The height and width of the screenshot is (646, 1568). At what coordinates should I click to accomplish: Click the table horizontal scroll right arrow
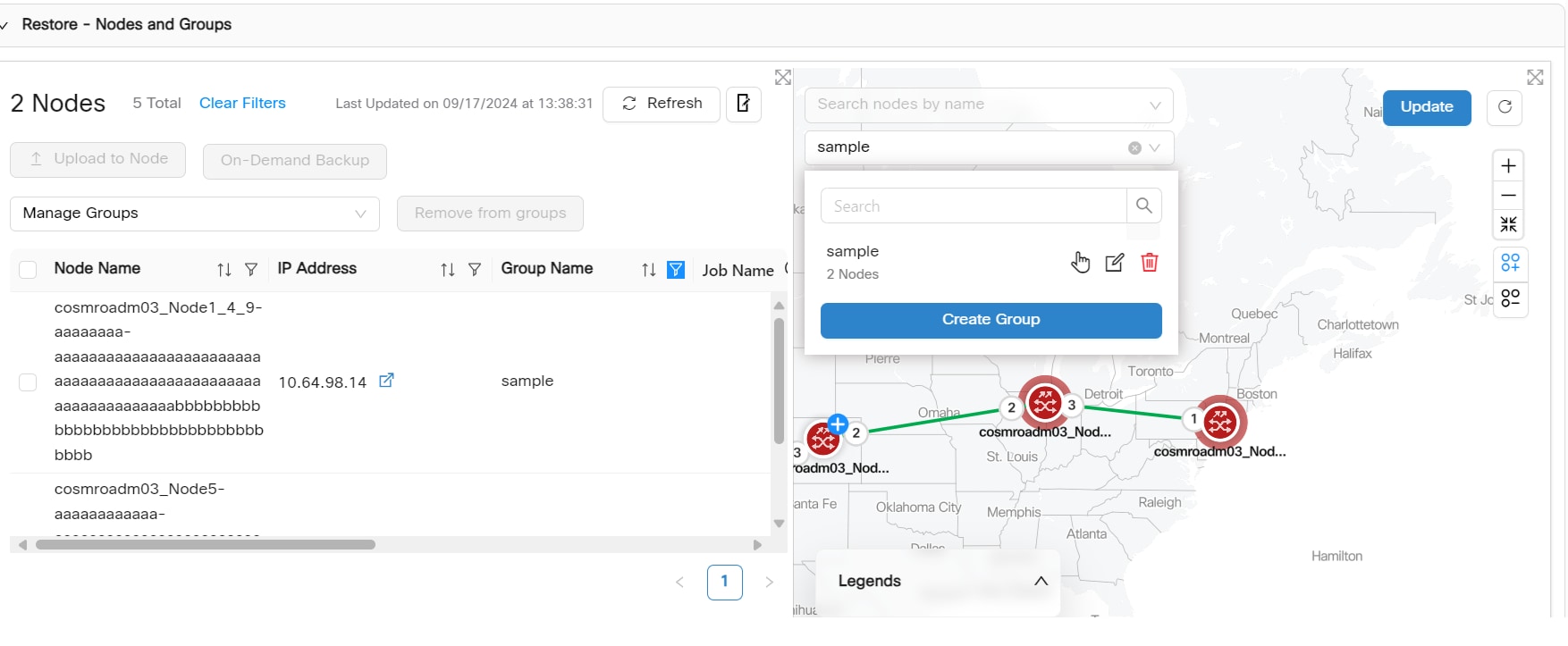click(x=758, y=545)
